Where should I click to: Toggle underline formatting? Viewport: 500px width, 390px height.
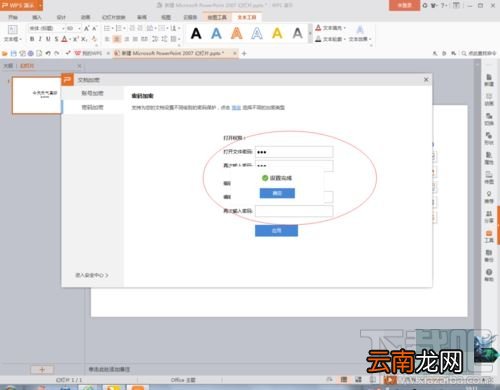(48, 39)
